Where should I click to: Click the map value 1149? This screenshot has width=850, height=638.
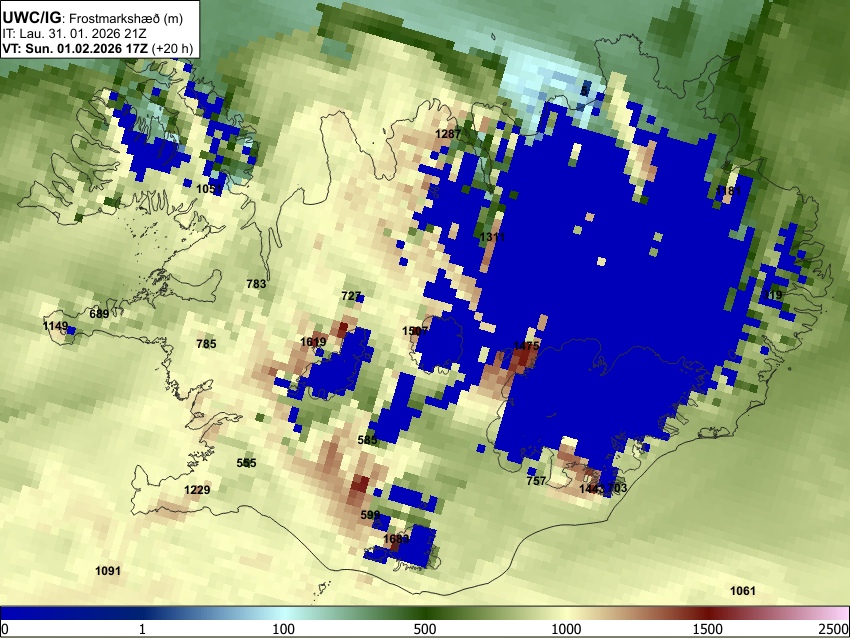click(55, 326)
